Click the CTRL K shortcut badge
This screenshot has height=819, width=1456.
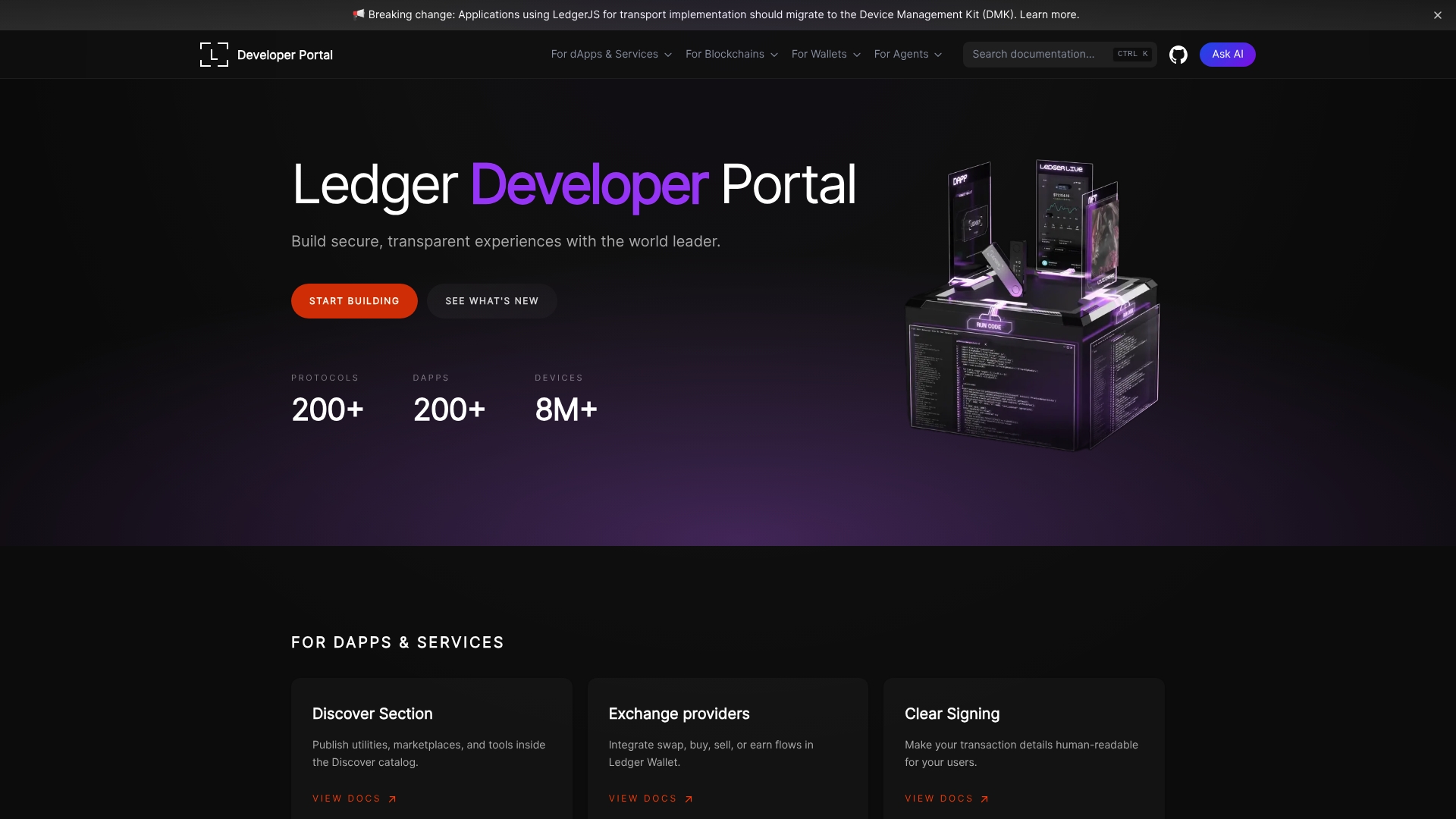point(1132,54)
